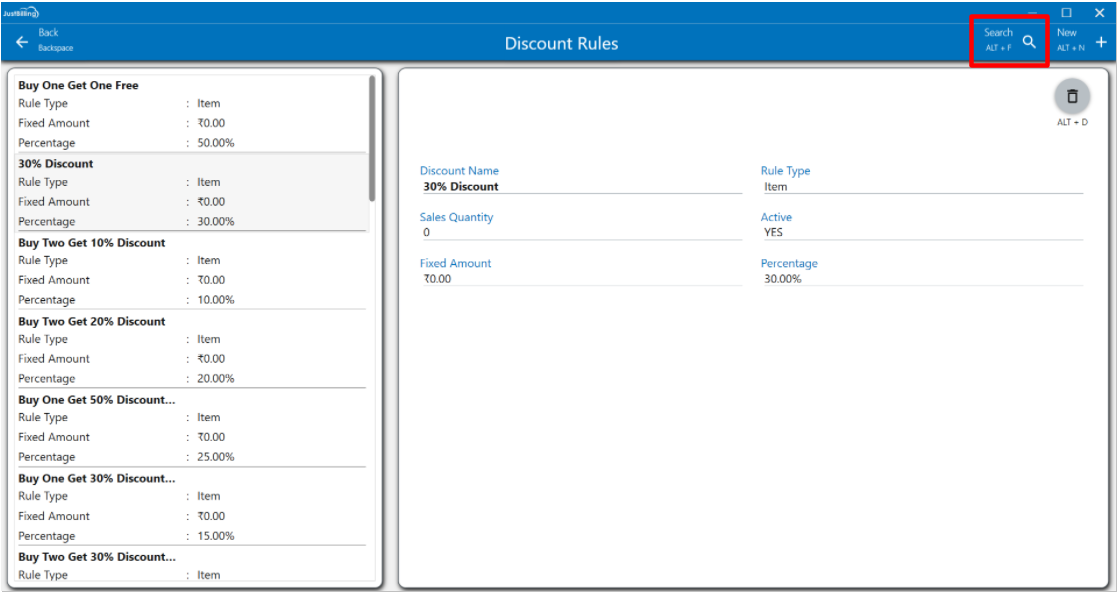
Task: Open Buy Two Get 10% Discount rule
Action: [x=92, y=243]
